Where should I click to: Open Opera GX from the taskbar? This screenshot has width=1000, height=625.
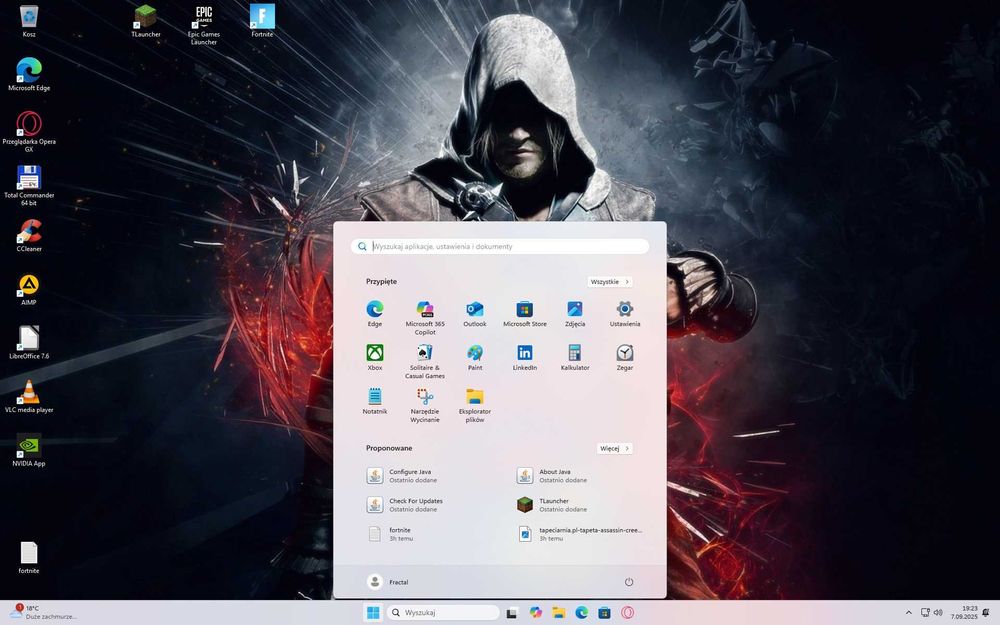tap(628, 612)
